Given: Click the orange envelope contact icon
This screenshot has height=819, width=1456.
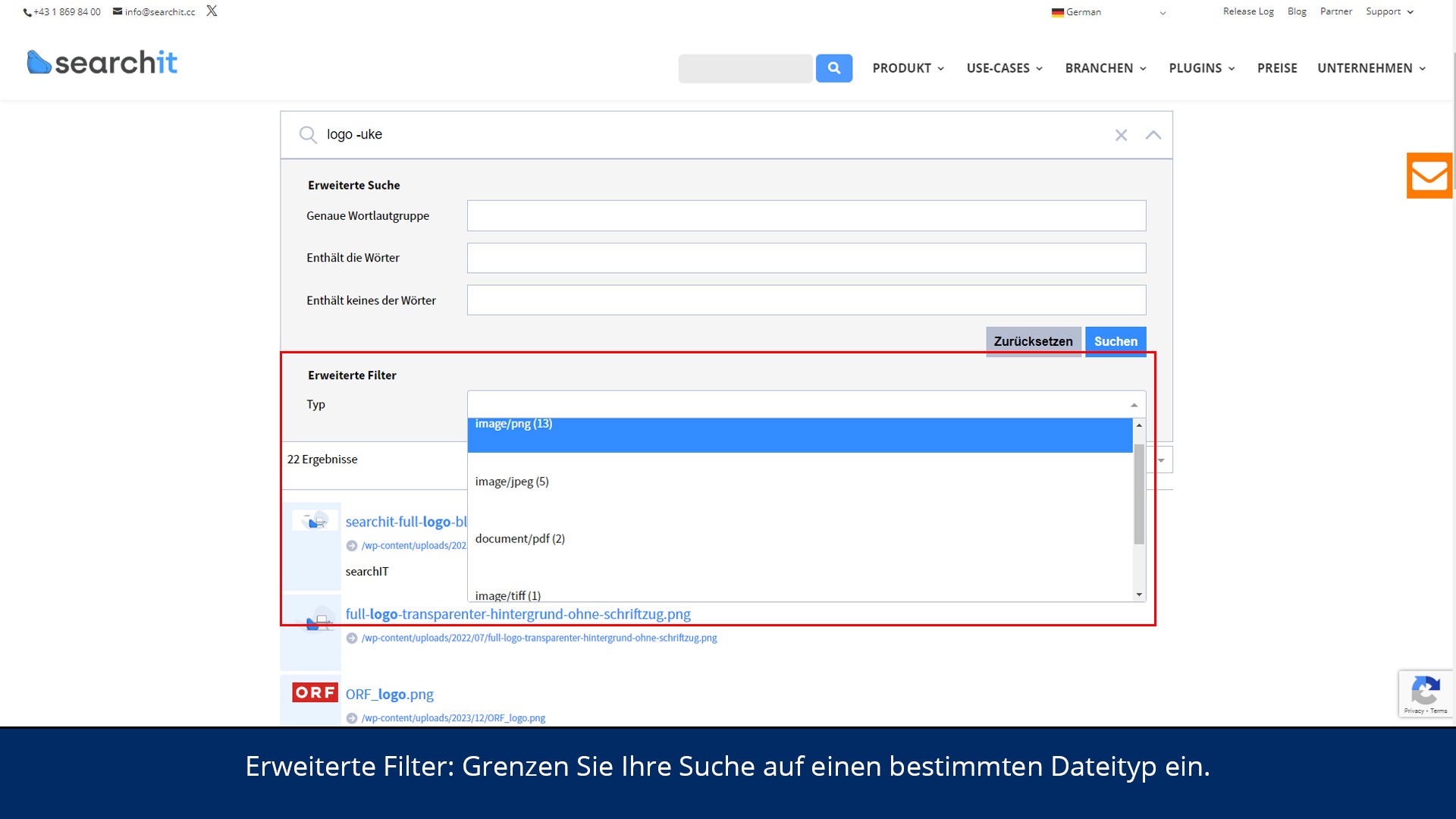Looking at the screenshot, I should coord(1429,176).
